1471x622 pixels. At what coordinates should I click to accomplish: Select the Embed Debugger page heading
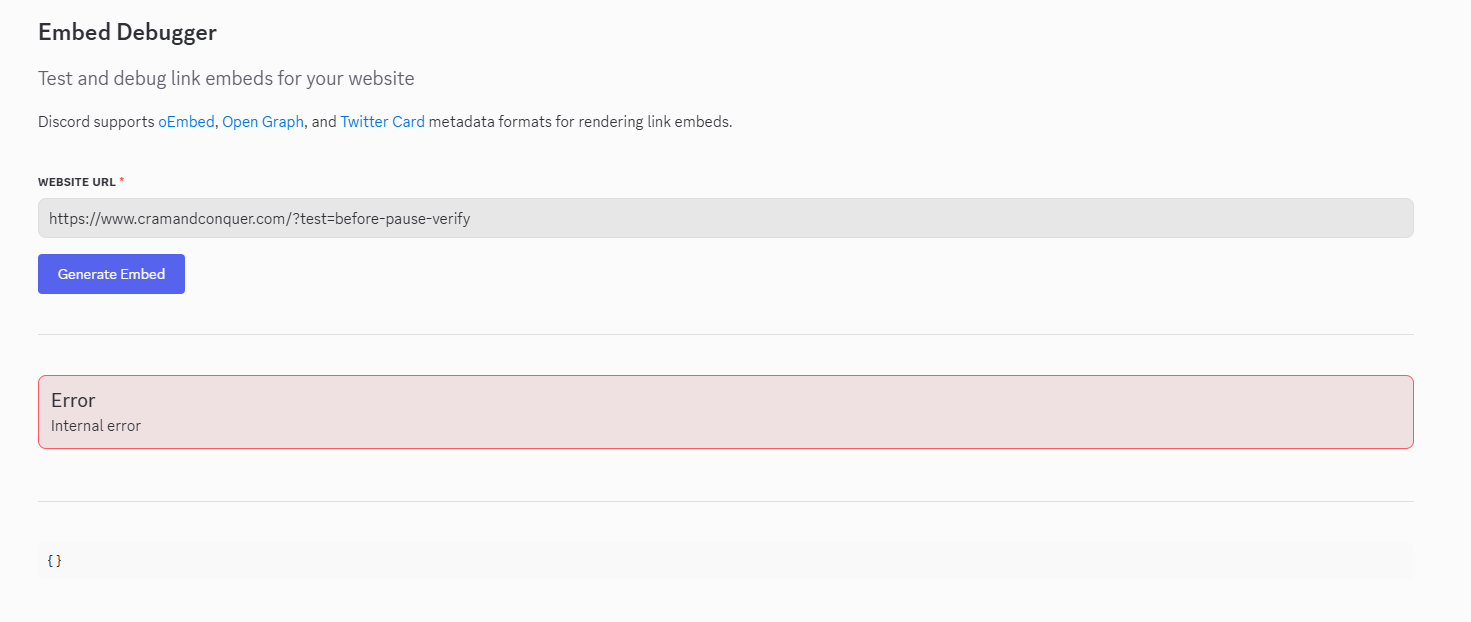click(127, 32)
